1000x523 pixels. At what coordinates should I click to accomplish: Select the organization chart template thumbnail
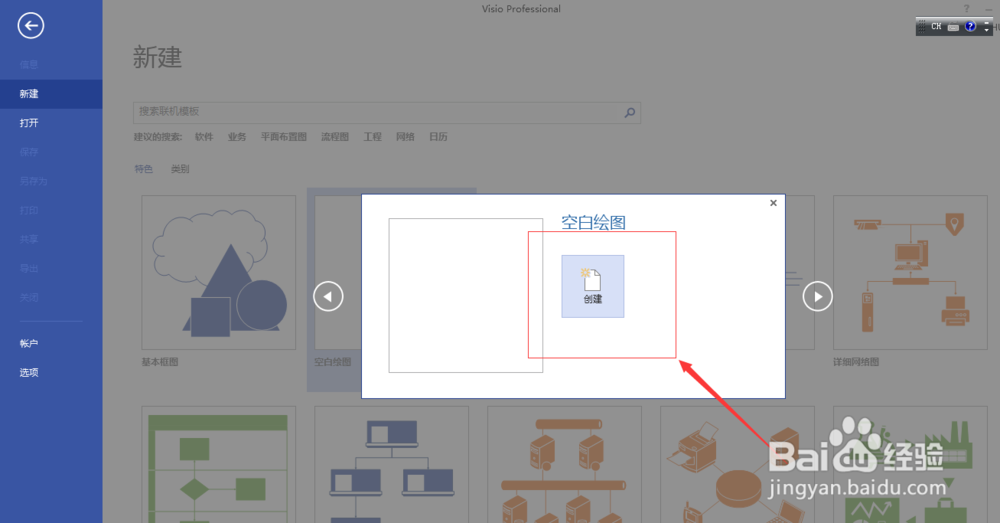point(392,465)
